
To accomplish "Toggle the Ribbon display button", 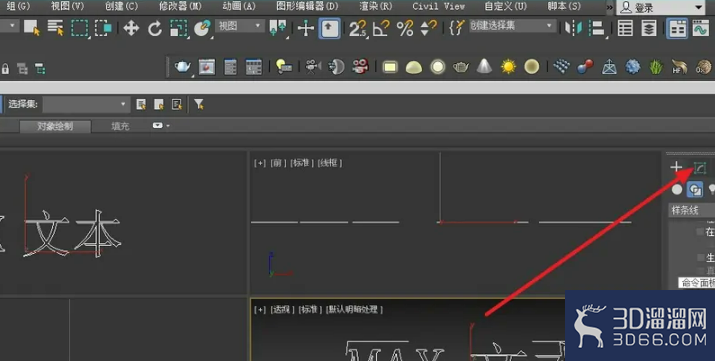I will 677,28.
